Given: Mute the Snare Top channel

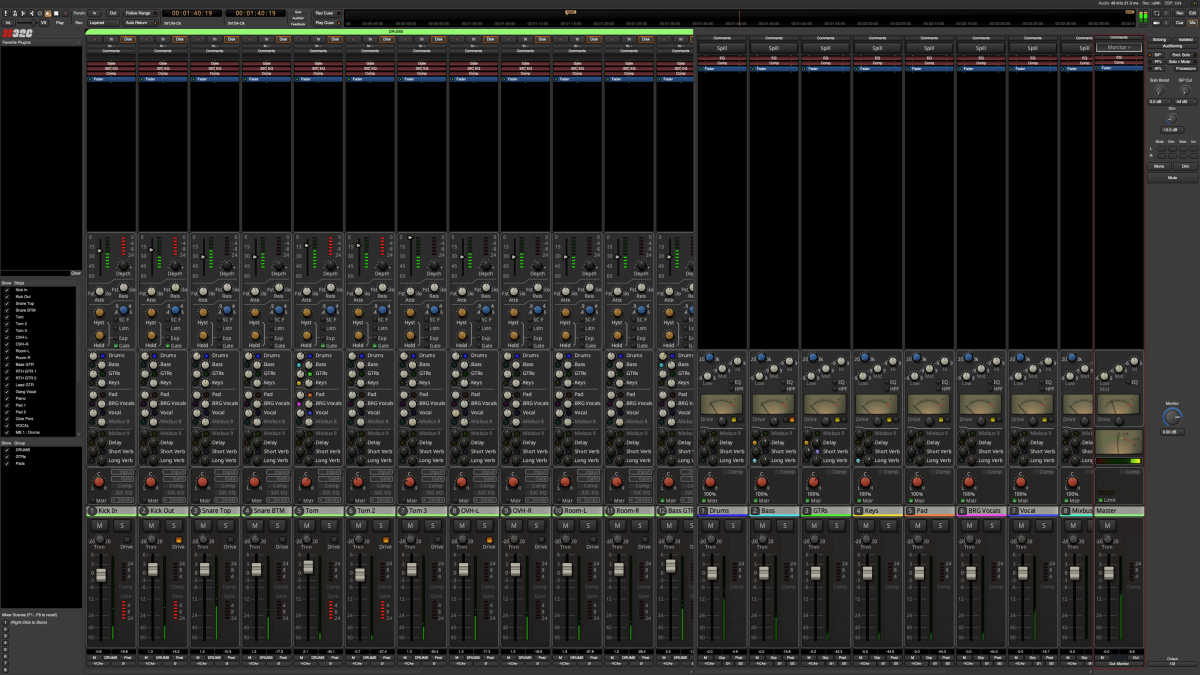Looking at the screenshot, I should click(203, 525).
